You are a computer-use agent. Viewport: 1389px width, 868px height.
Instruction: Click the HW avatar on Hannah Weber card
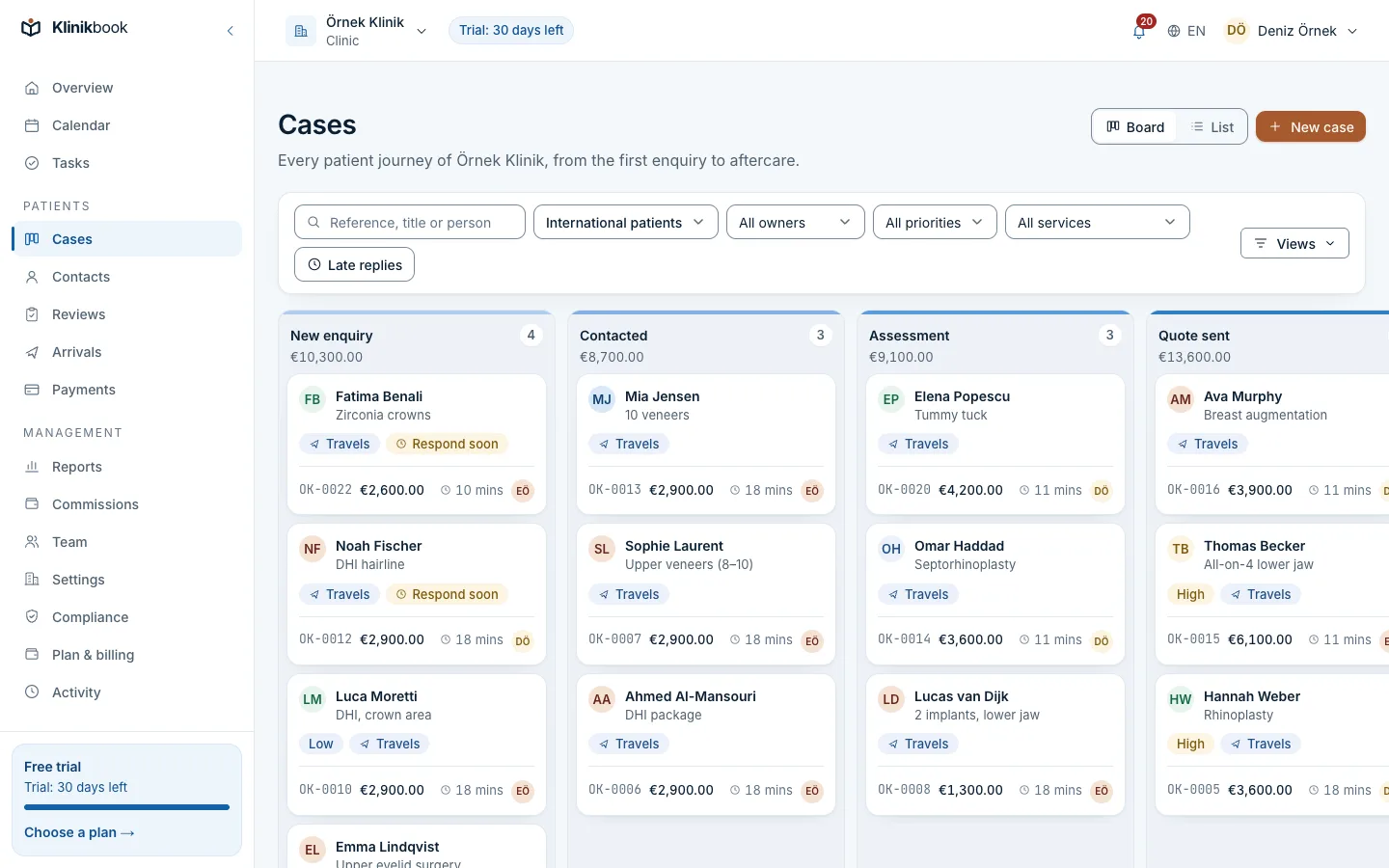coord(1181,699)
